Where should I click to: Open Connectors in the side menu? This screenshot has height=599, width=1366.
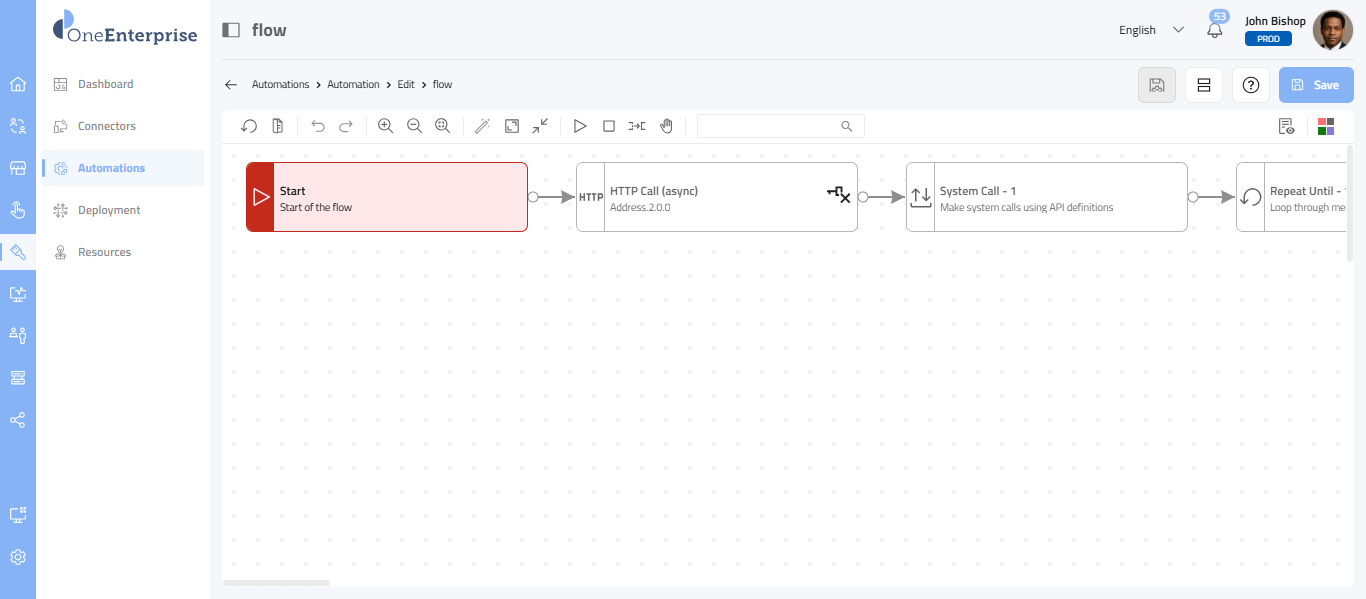click(107, 126)
